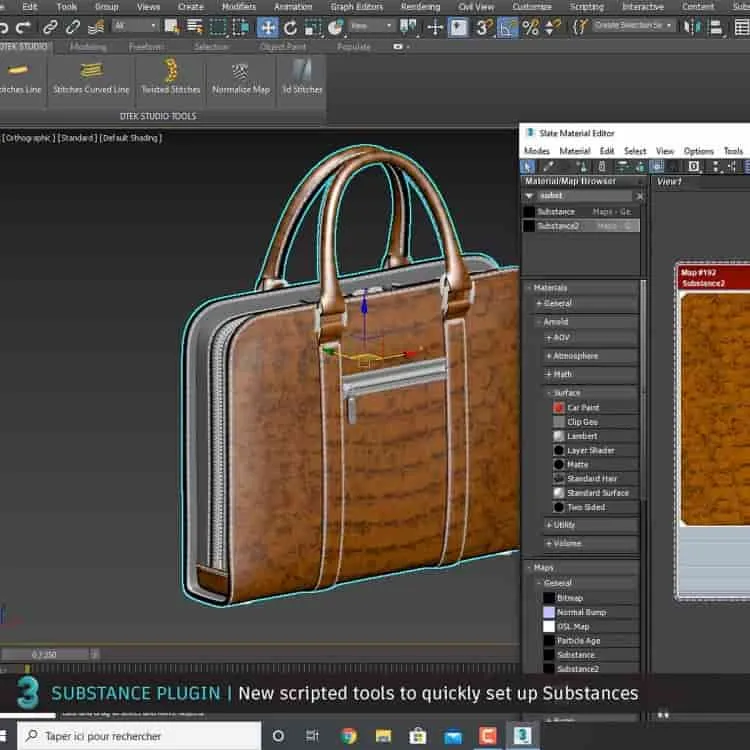Toggle Spinner Snap
Viewport: 750px width, 750px height.
point(552,27)
